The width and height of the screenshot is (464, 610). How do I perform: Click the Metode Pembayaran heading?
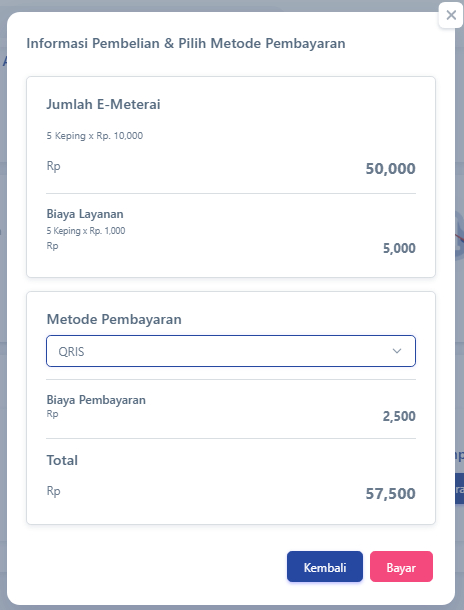coord(114,319)
